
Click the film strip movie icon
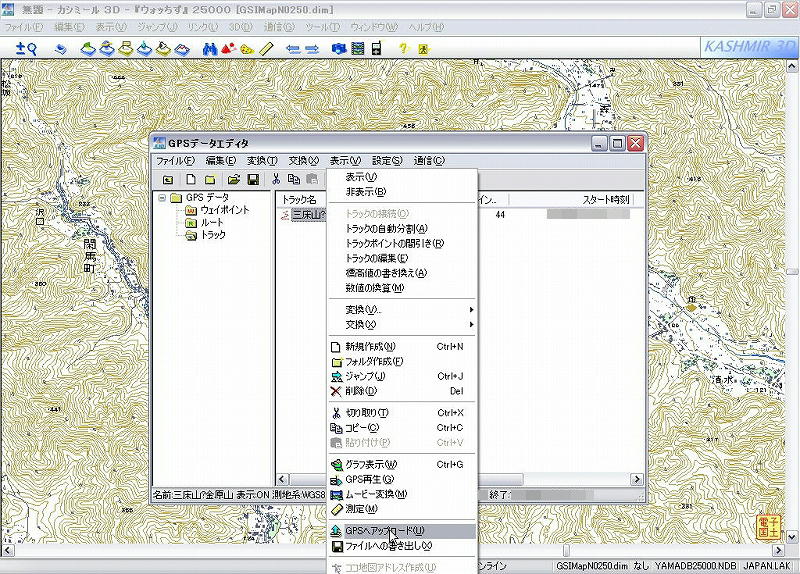coord(358,48)
